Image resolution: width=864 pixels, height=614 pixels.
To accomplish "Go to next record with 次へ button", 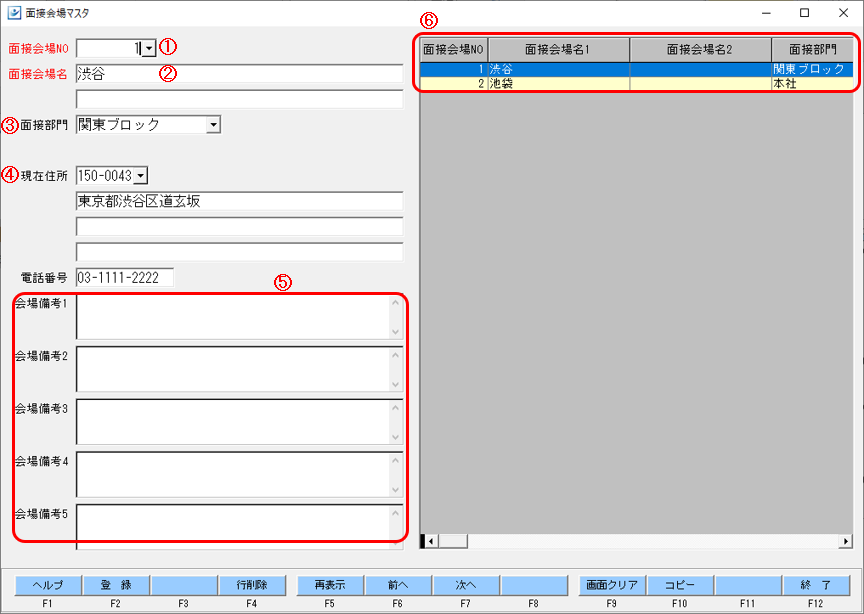I will (x=466, y=585).
